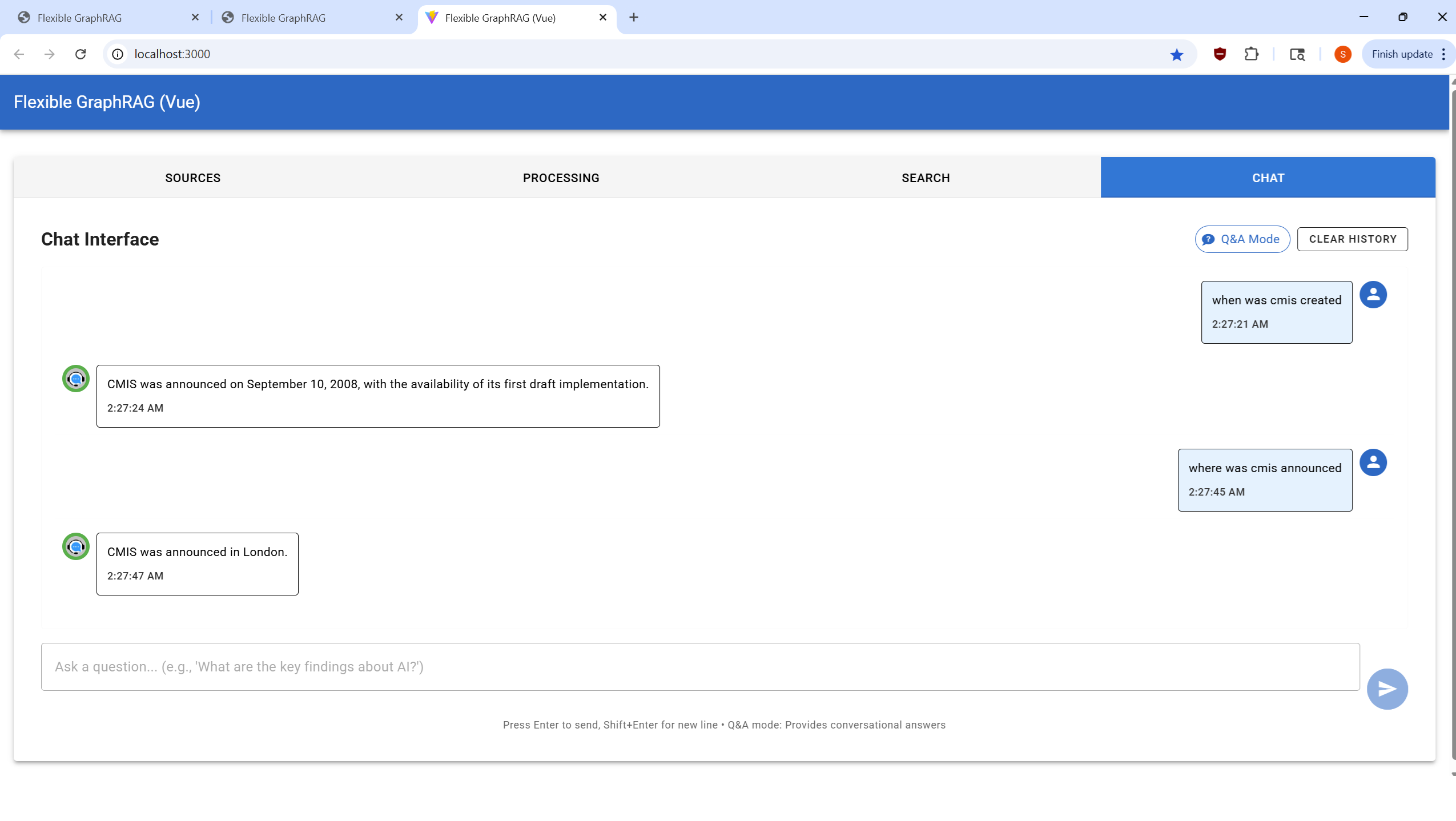Open the browser menu via three-dot button

pyautogui.click(x=1443, y=54)
